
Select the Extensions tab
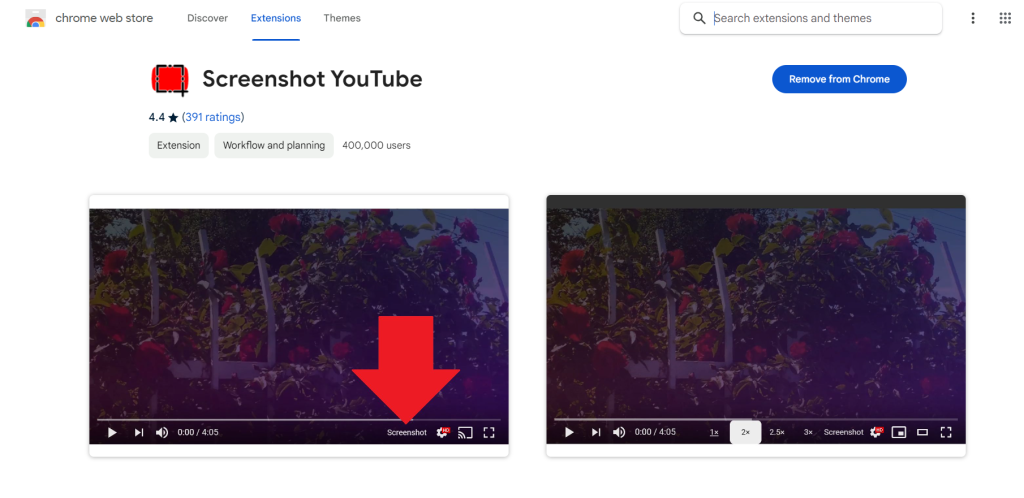[x=276, y=18]
